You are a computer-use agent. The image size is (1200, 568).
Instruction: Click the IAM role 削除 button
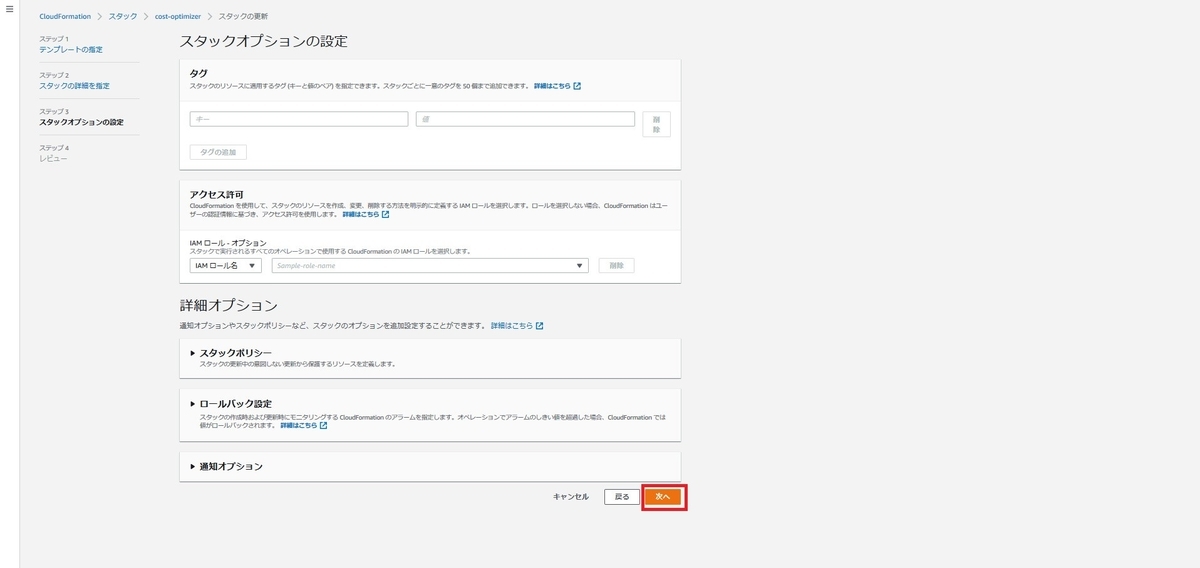[x=616, y=266]
